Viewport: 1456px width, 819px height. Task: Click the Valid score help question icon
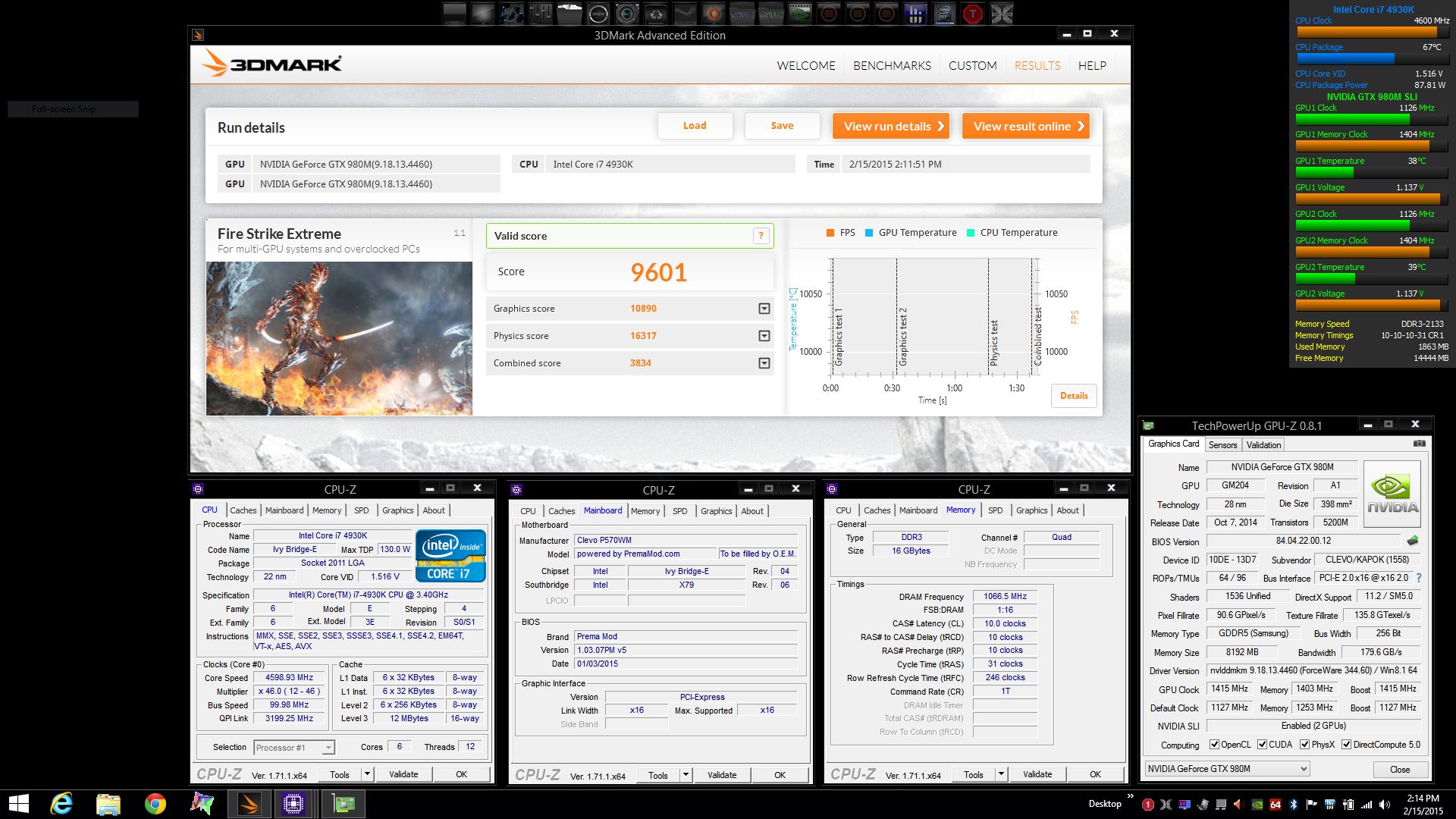[761, 236]
